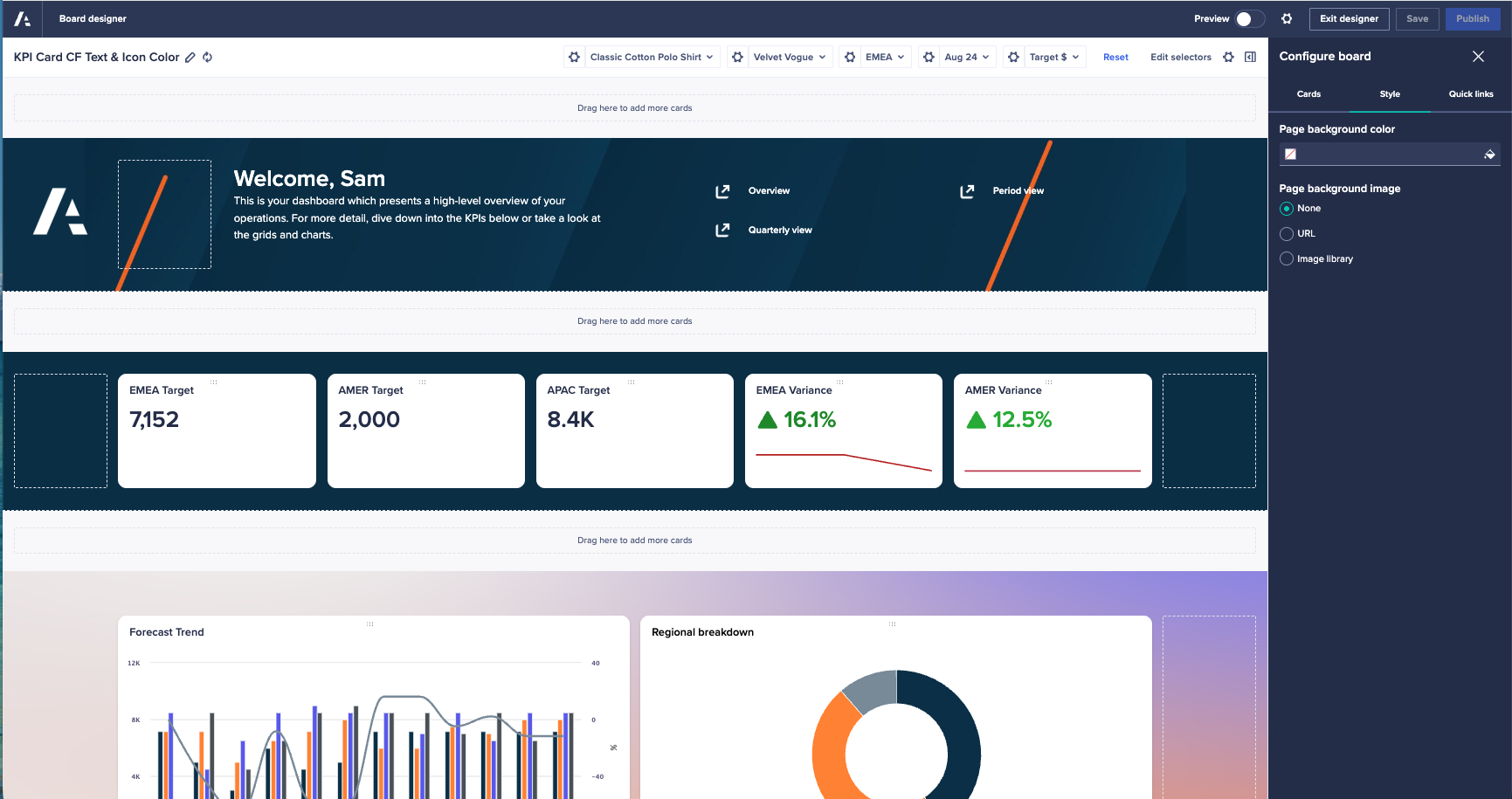Viewport: 1512px width, 799px height.
Task: Select None background image option
Action: pos(1287,209)
